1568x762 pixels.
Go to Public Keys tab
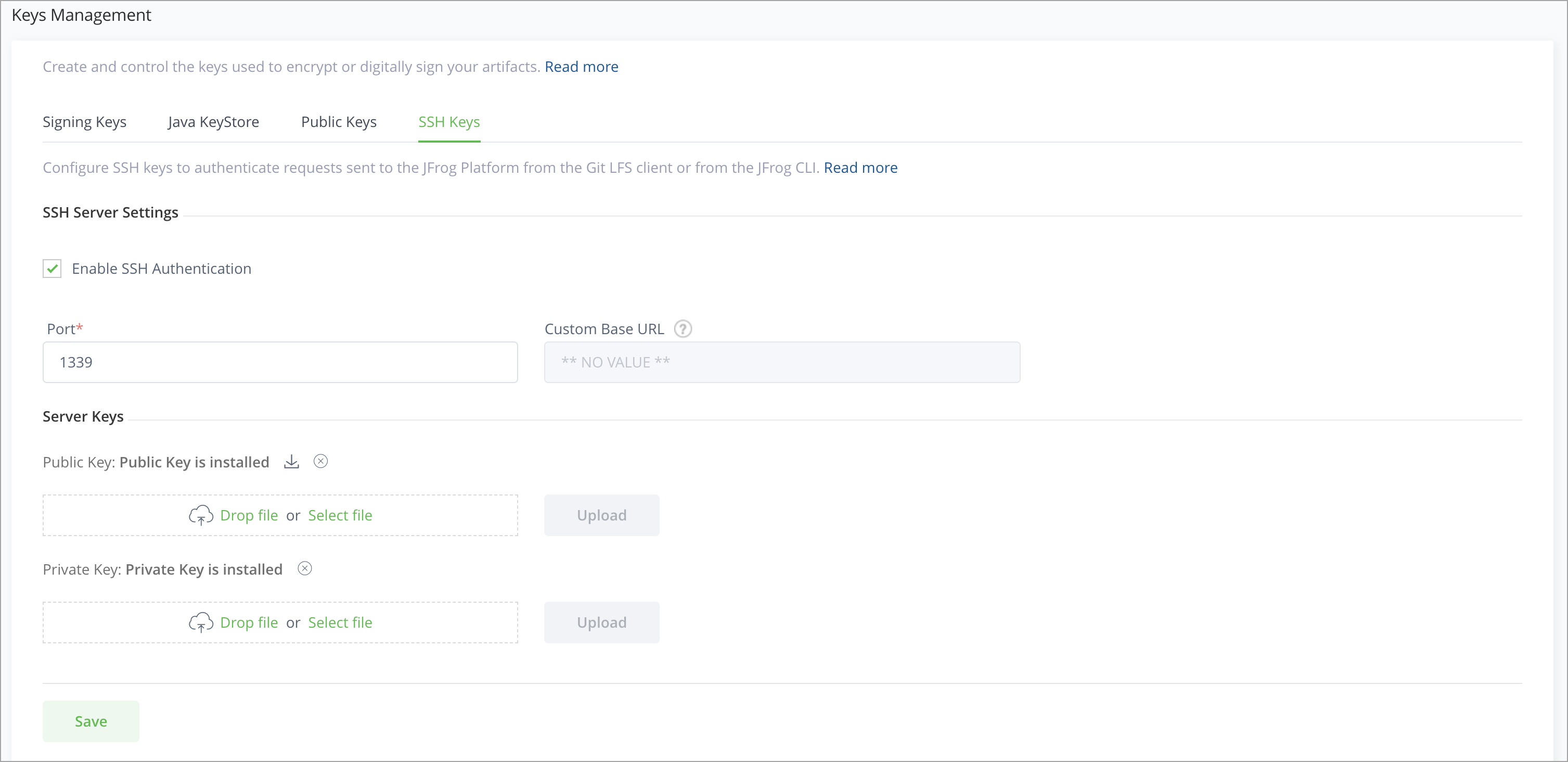pos(339,122)
